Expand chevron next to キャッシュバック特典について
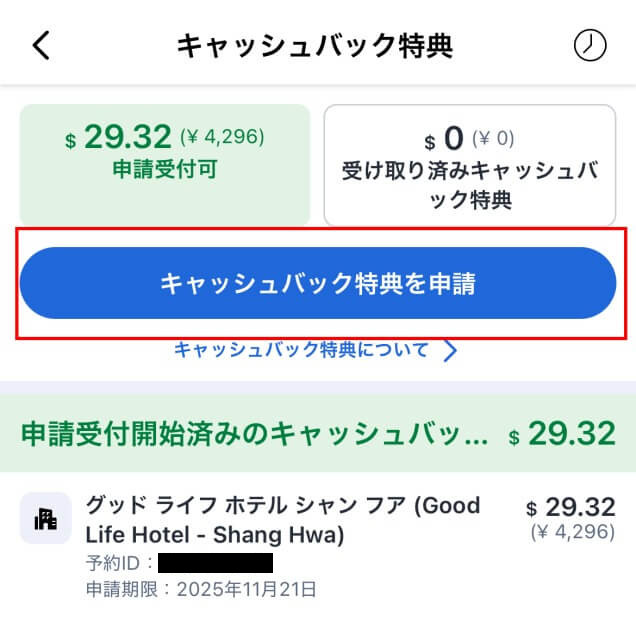The image size is (636, 640). [x=450, y=351]
